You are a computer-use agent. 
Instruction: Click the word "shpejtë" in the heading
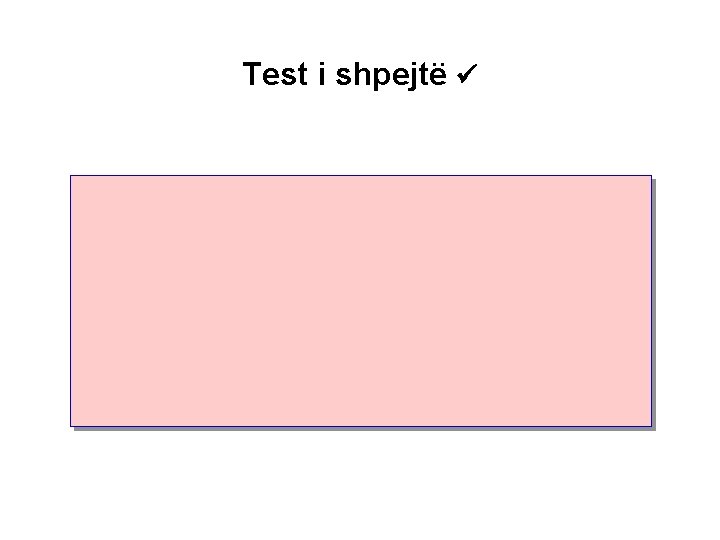point(391,75)
